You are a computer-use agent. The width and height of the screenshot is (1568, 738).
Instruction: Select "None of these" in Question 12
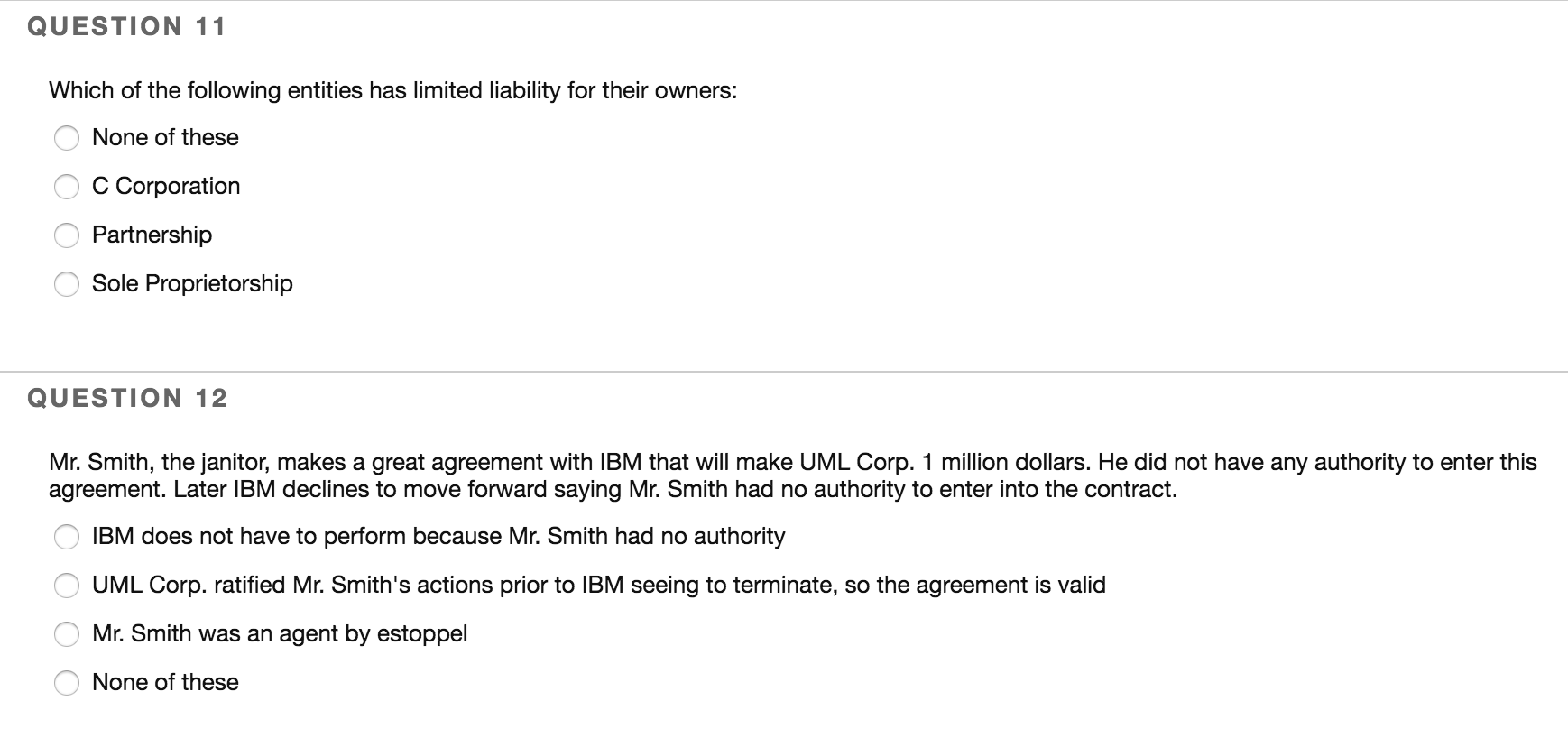[67, 683]
